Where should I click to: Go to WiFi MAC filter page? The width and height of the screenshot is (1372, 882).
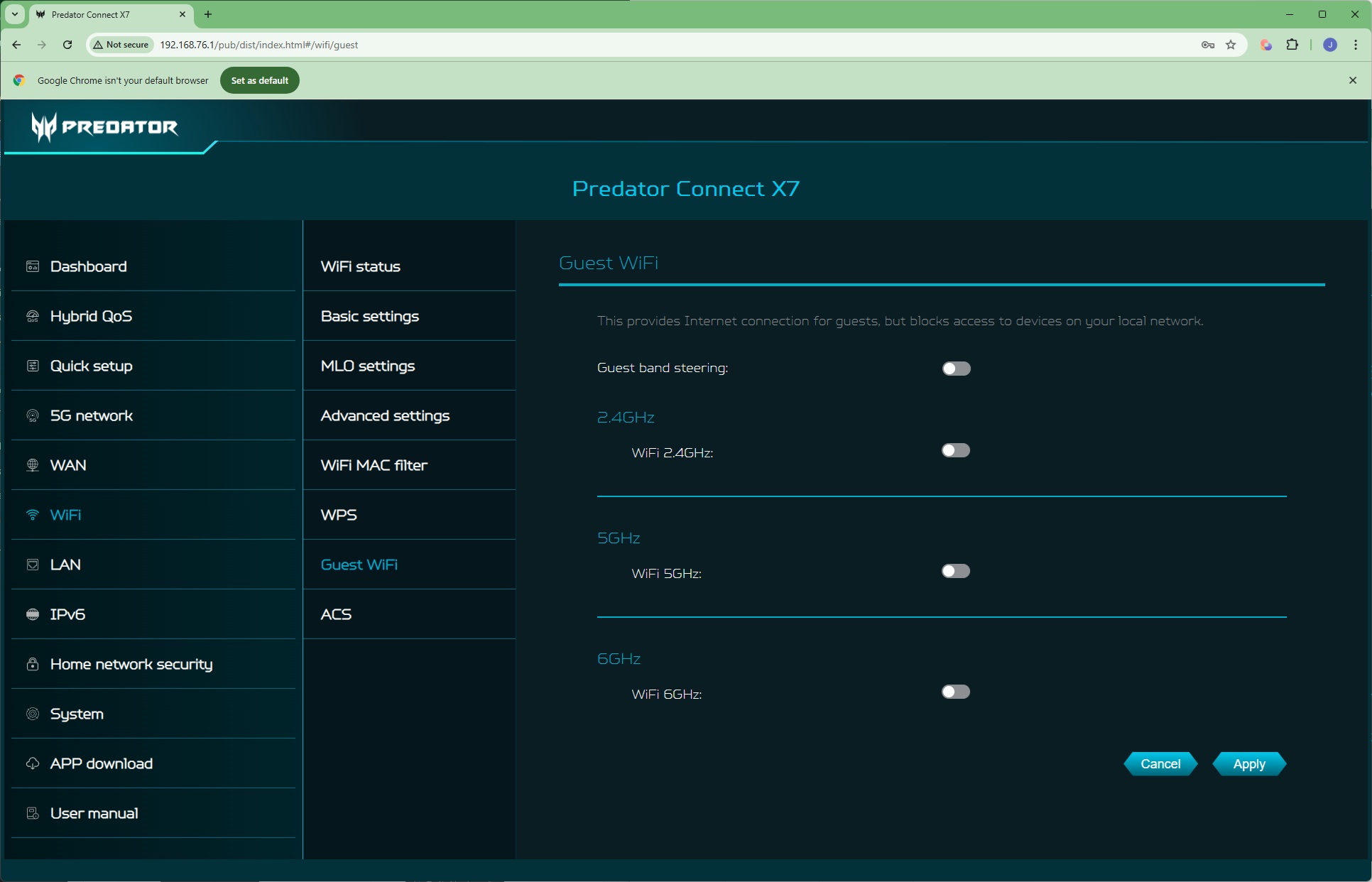pyautogui.click(x=374, y=465)
